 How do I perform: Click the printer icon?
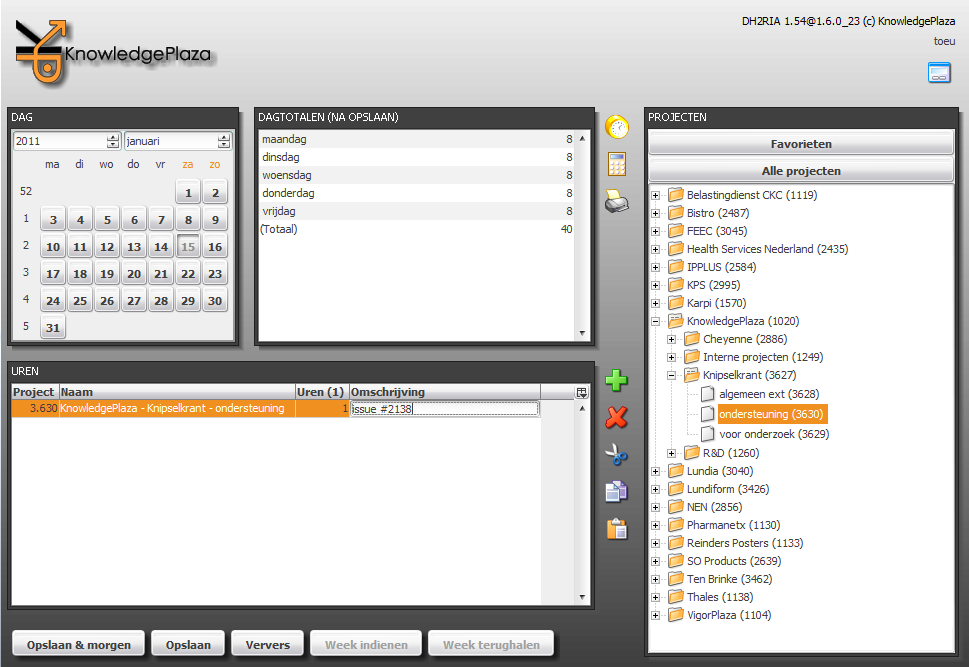coord(617,202)
